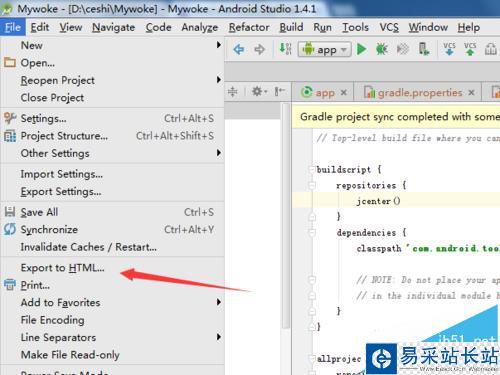Viewport: 500px width, 375px height.
Task: Click the VCS commit changes icon
Action: point(470,49)
